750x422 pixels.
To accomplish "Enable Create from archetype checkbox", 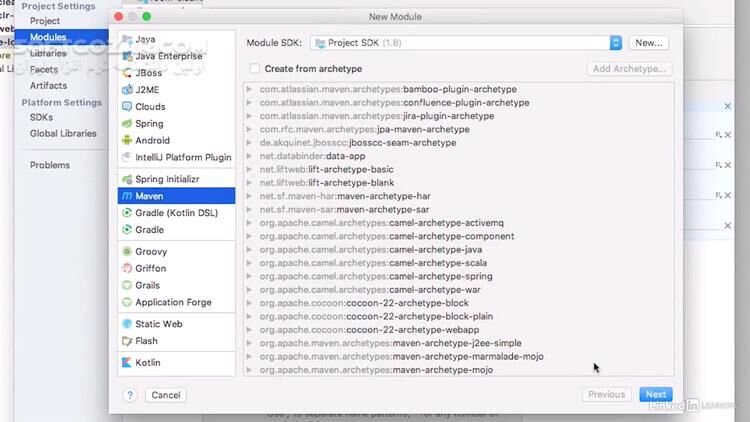I will pos(255,68).
